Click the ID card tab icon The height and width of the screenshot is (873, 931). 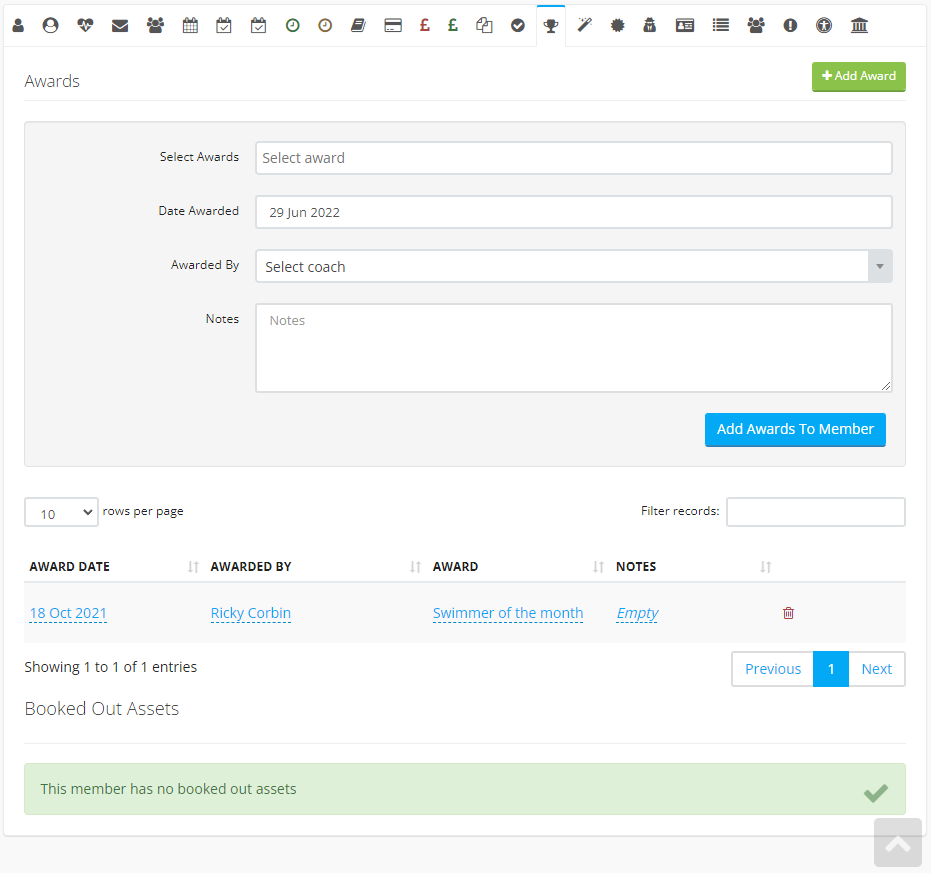pyautogui.click(x=685, y=26)
